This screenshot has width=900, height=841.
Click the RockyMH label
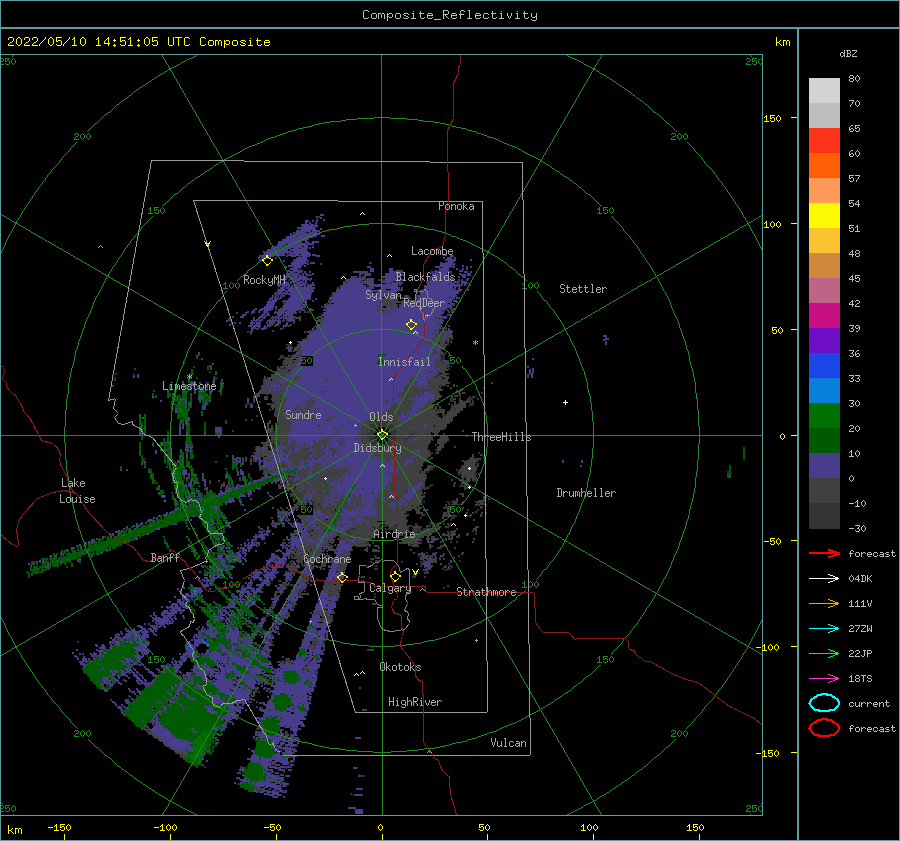coord(264,280)
